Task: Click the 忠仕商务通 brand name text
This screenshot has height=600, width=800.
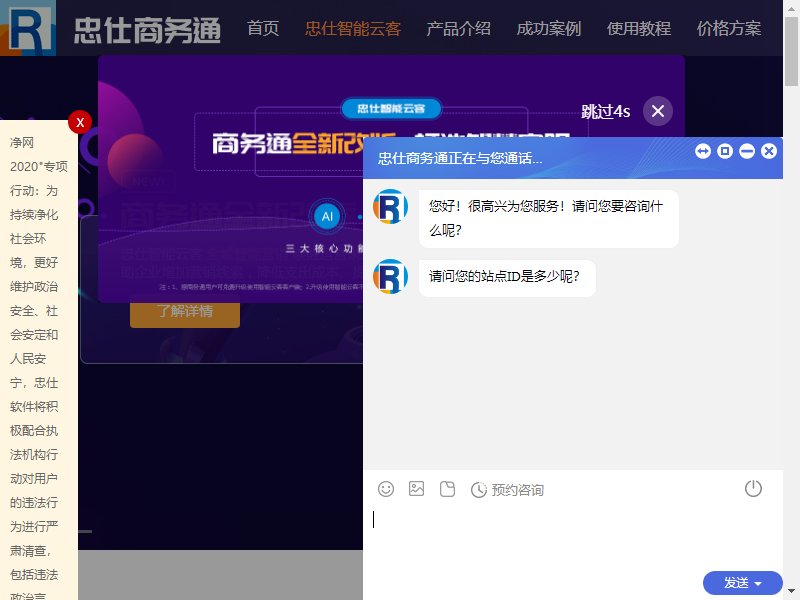Action: [x=147, y=30]
